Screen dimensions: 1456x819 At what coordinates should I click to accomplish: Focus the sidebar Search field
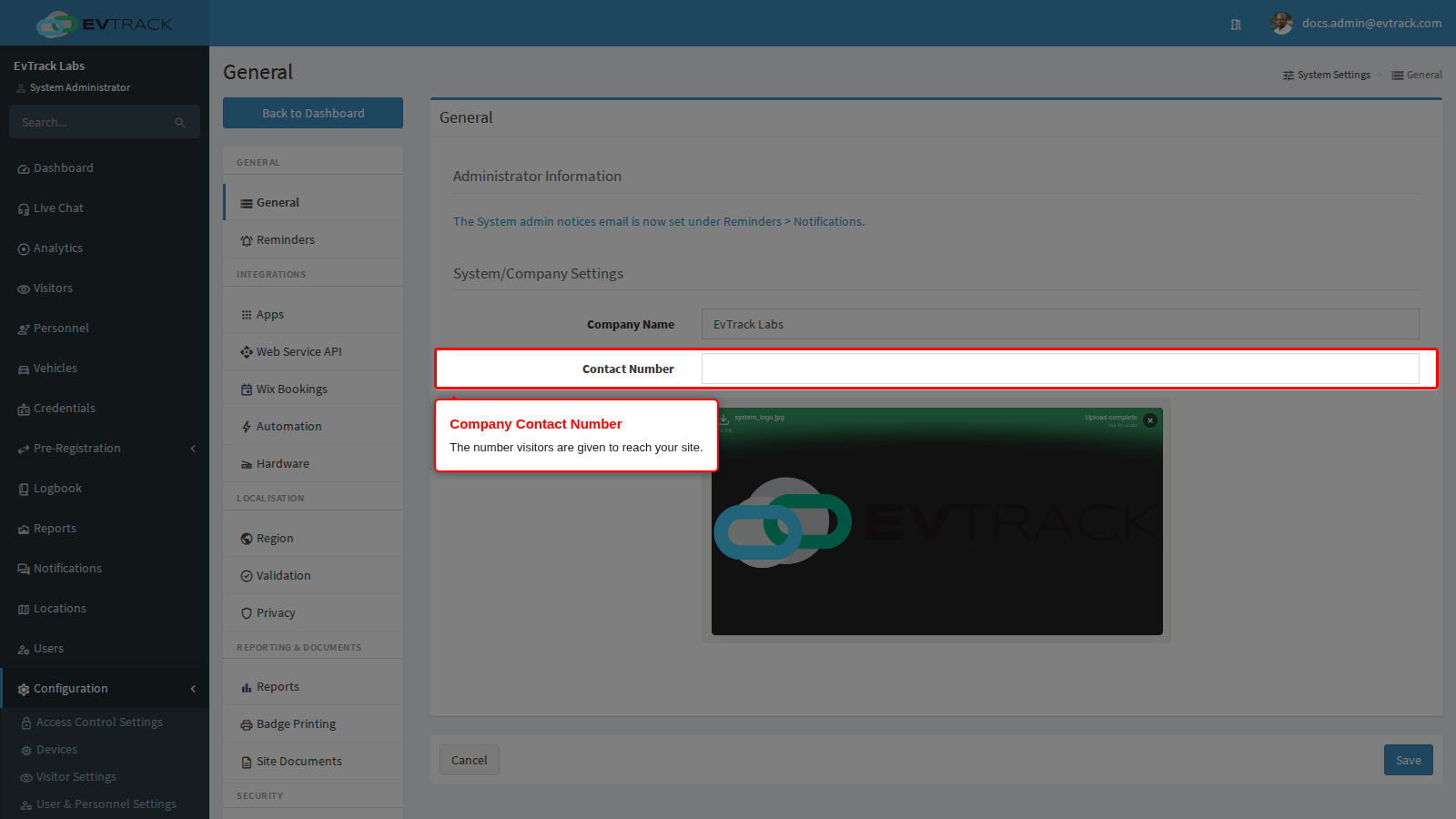[x=105, y=122]
